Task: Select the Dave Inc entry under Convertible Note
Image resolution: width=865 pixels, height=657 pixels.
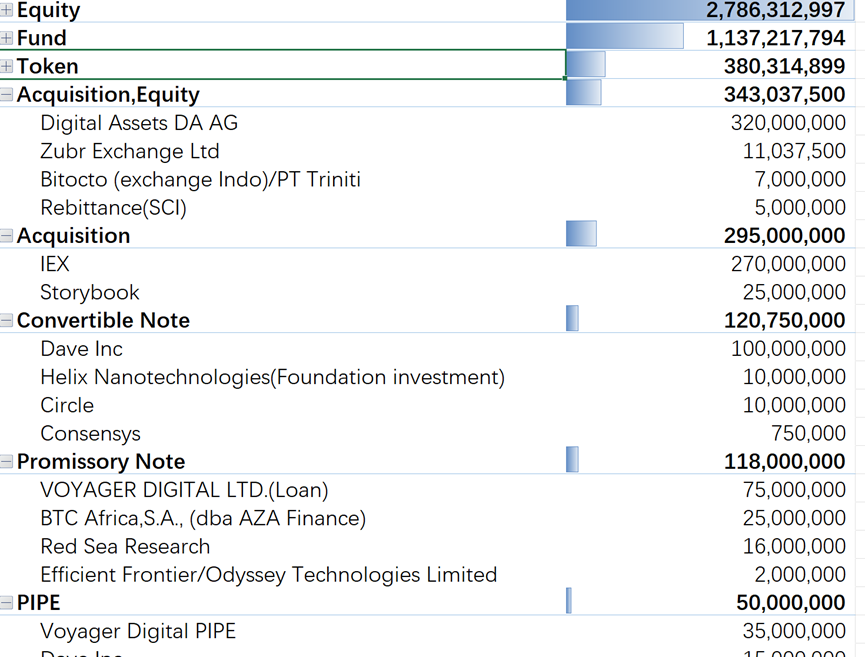Action: [81, 348]
